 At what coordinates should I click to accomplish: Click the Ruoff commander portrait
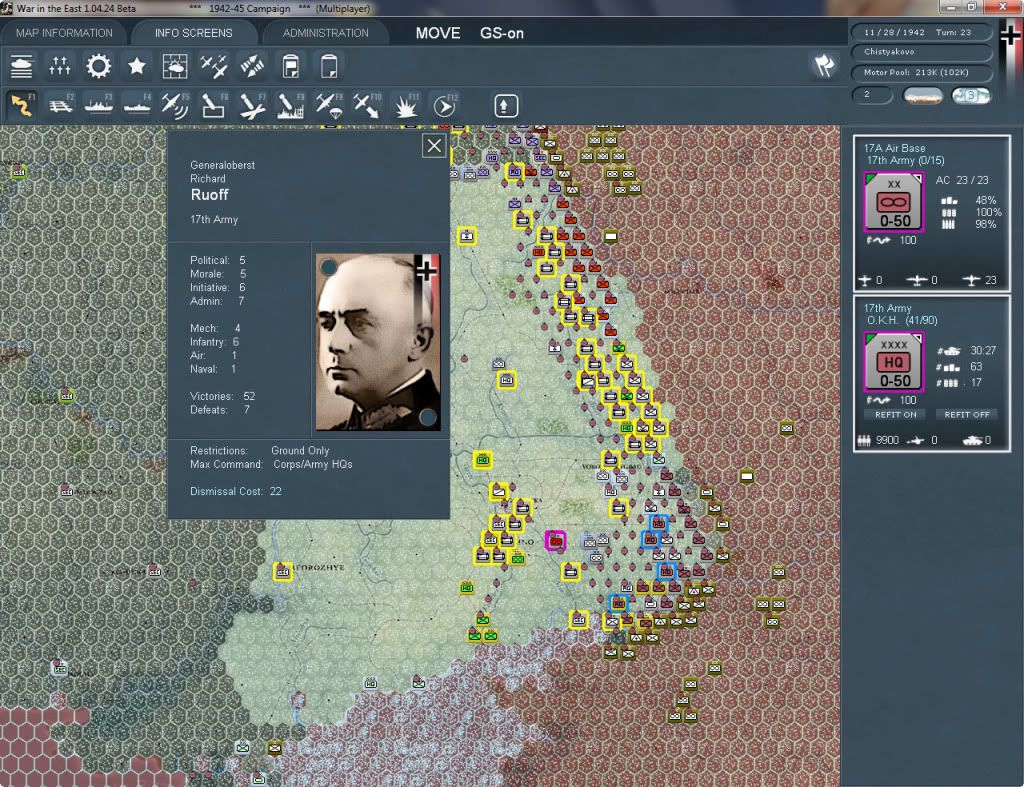click(x=378, y=342)
